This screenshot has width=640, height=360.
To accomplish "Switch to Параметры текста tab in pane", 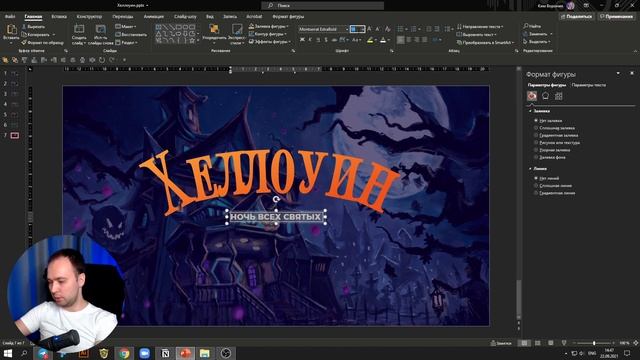I will [x=589, y=85].
